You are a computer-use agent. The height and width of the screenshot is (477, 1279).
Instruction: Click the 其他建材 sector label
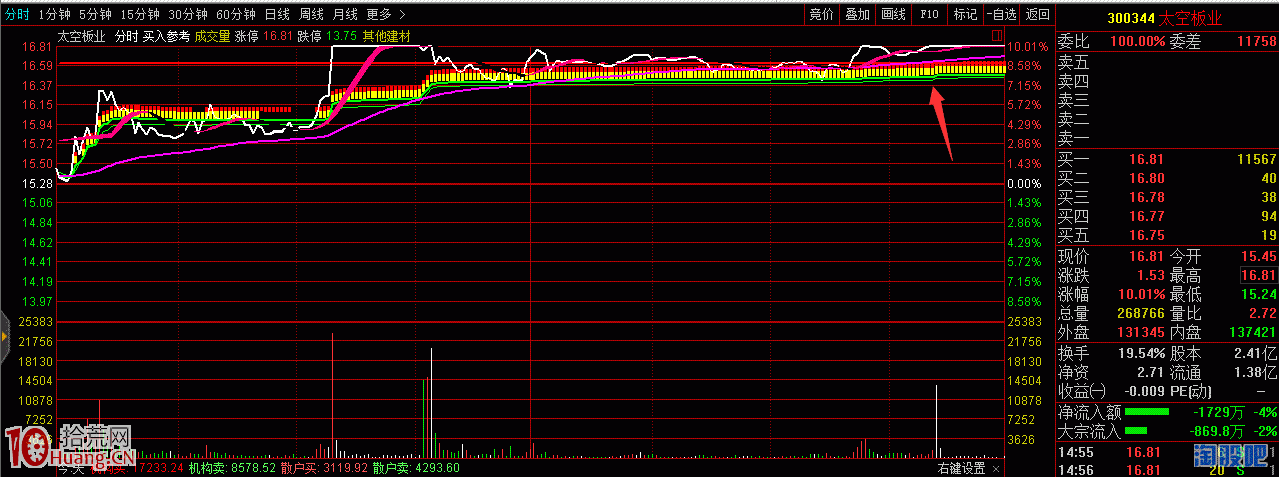pyautogui.click(x=386, y=36)
